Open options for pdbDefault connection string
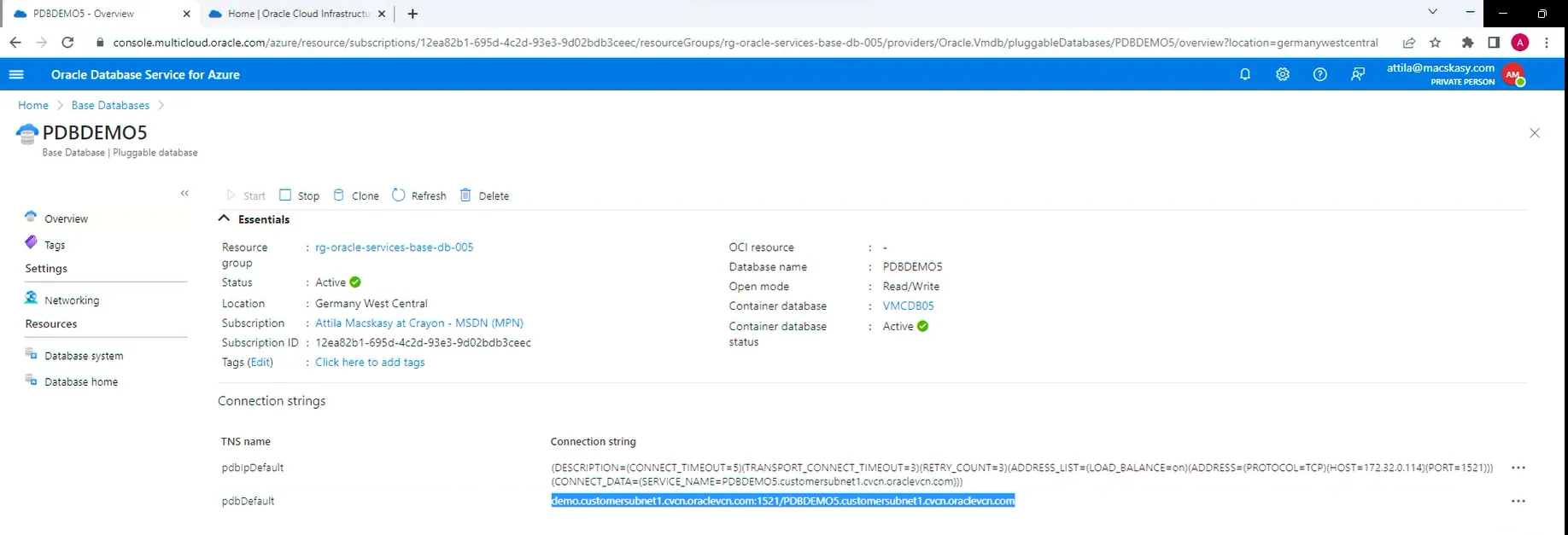Image resolution: width=1568 pixels, height=535 pixels. 1518,501
